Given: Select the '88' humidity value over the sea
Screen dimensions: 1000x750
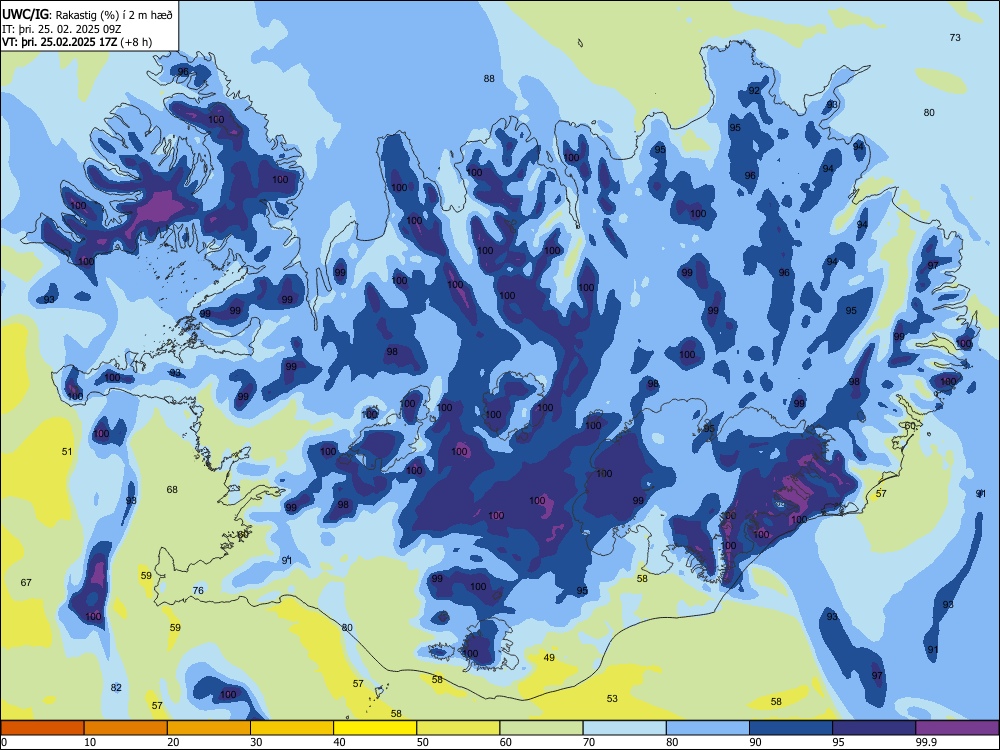Looking at the screenshot, I should click(x=489, y=78).
